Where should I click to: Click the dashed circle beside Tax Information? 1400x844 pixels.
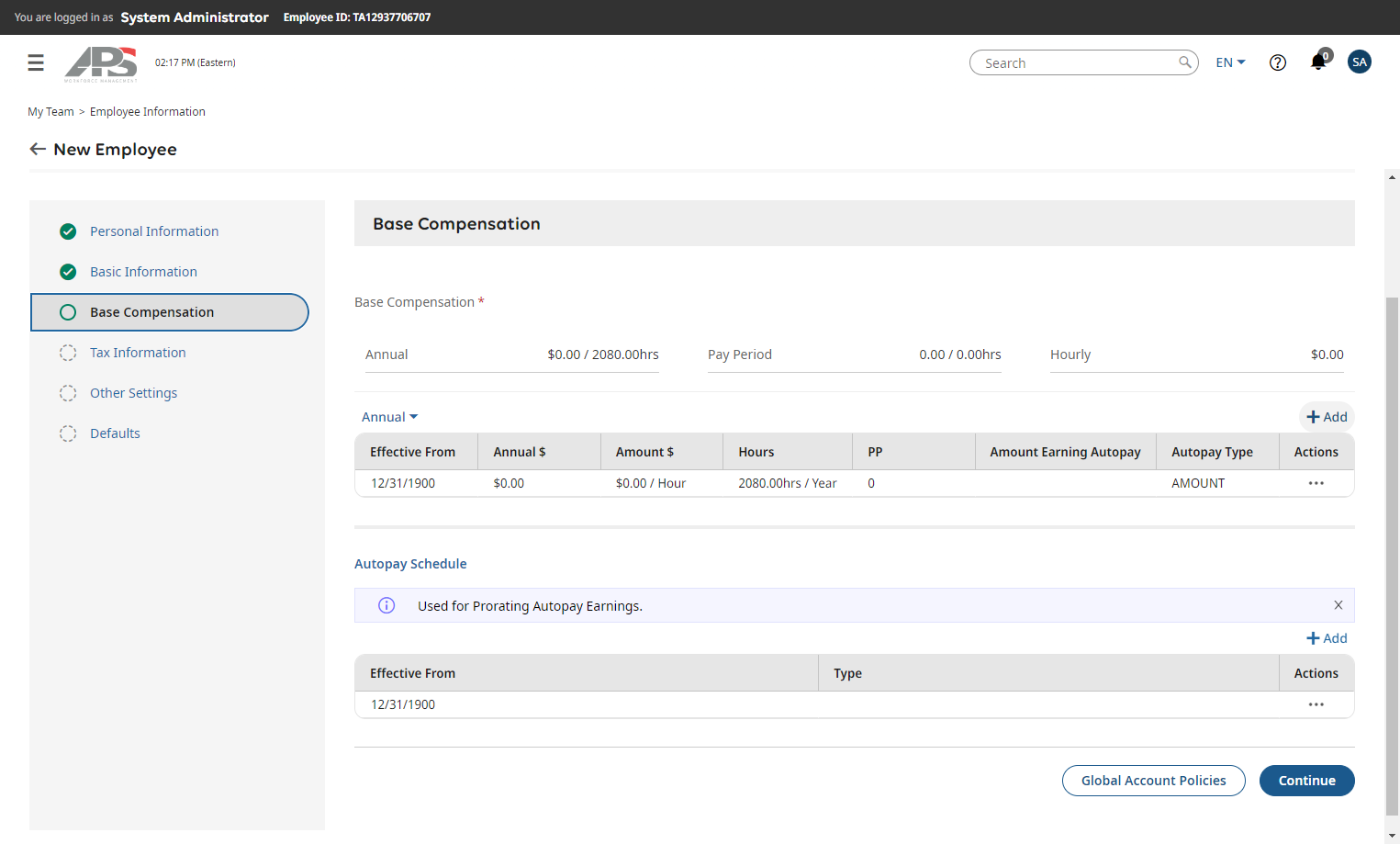(68, 353)
